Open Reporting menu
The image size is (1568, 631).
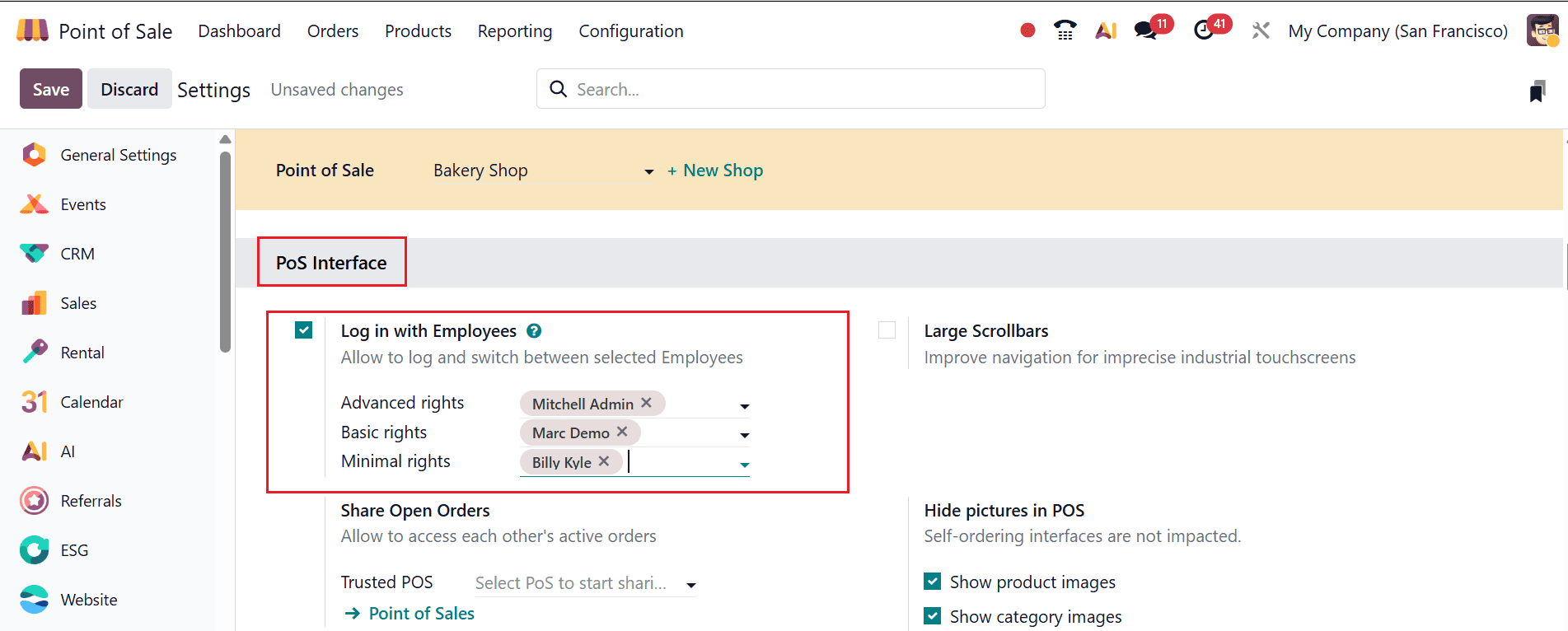click(515, 31)
